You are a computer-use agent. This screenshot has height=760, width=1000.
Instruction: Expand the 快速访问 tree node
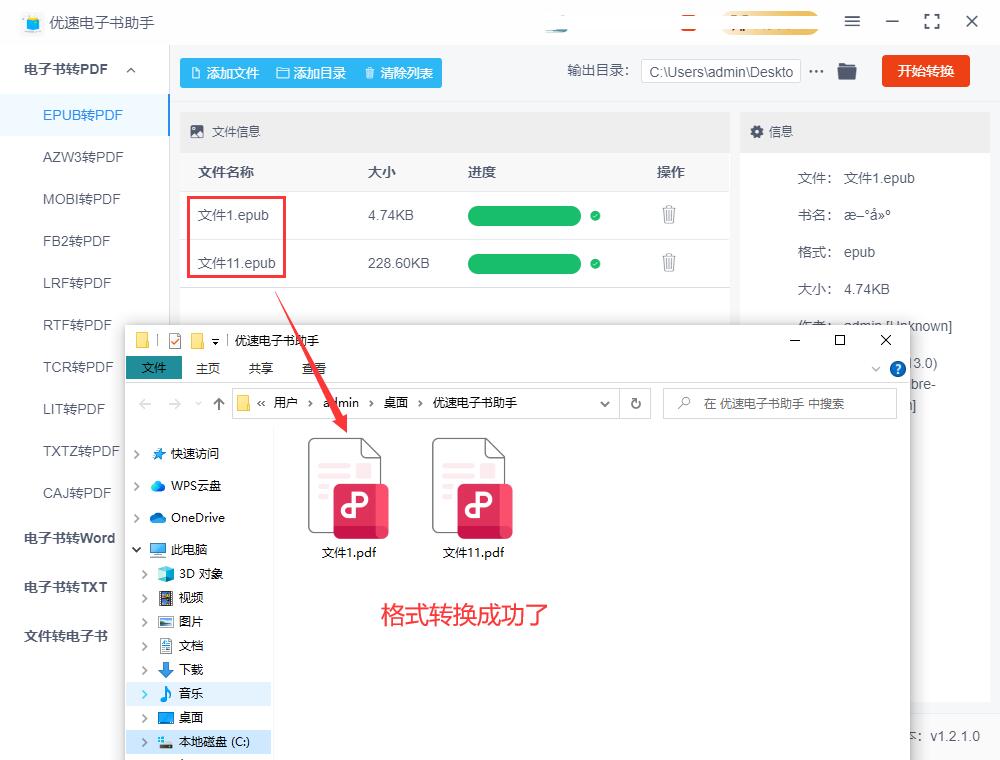137,454
